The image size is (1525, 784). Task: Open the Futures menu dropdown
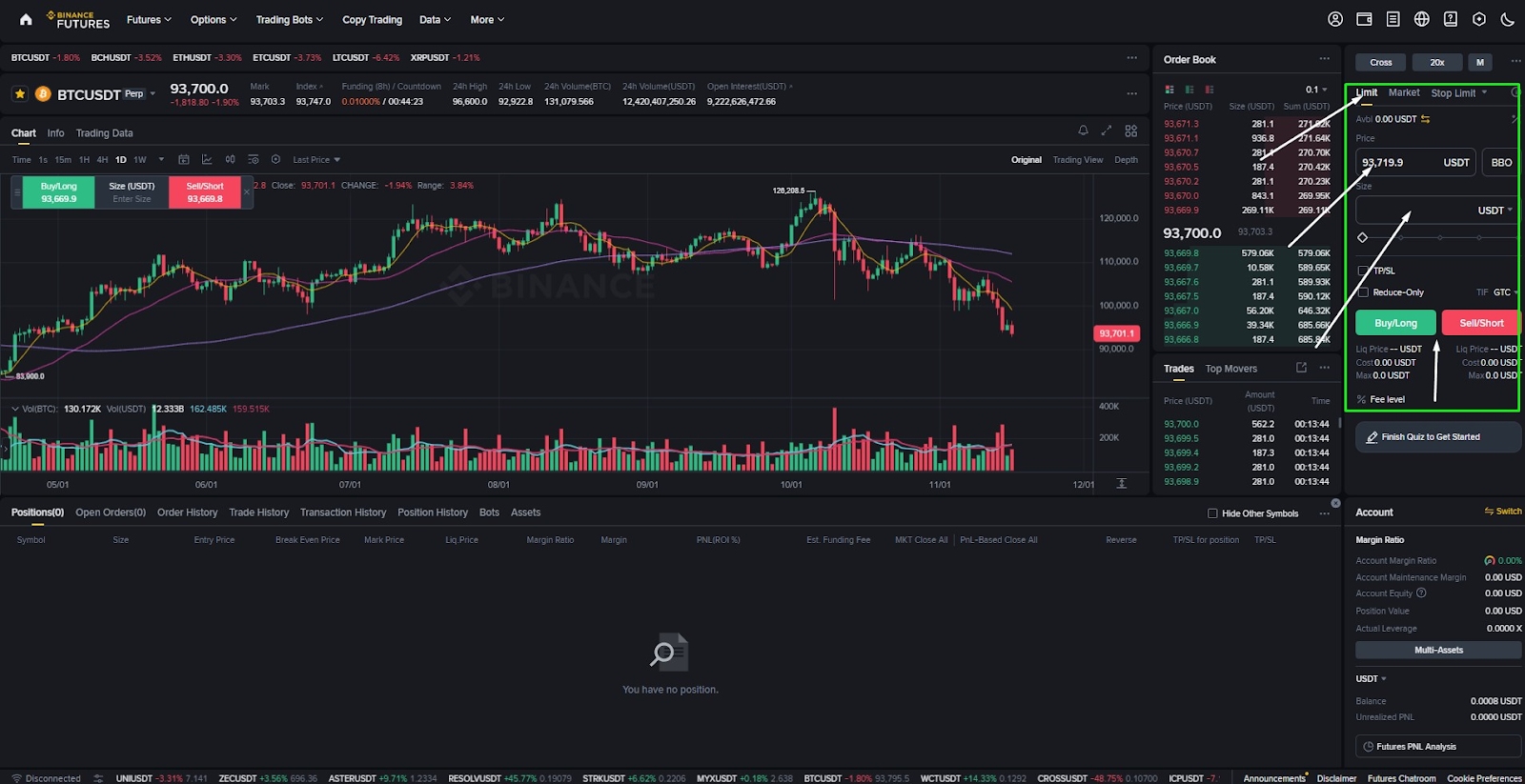click(x=149, y=19)
